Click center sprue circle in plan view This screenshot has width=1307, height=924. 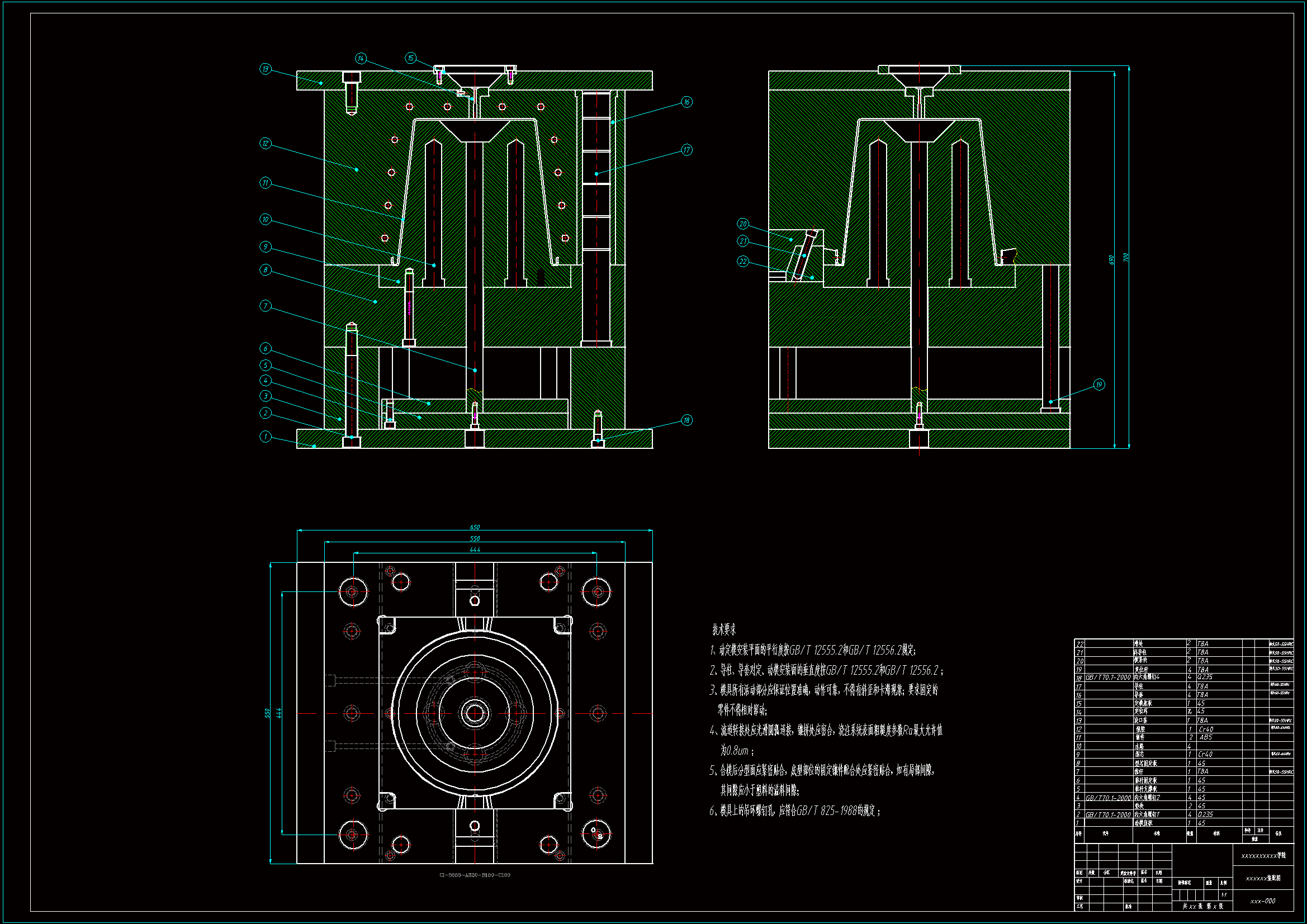475,713
